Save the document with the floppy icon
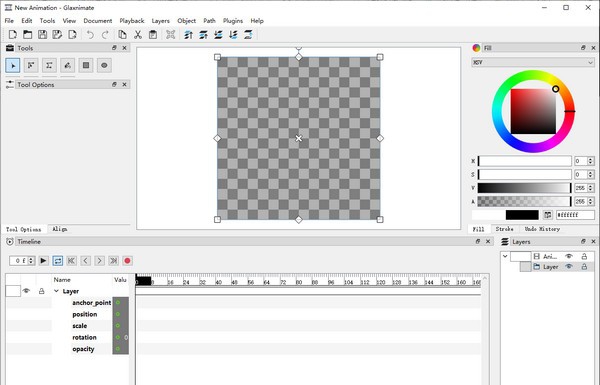 (x=42, y=35)
